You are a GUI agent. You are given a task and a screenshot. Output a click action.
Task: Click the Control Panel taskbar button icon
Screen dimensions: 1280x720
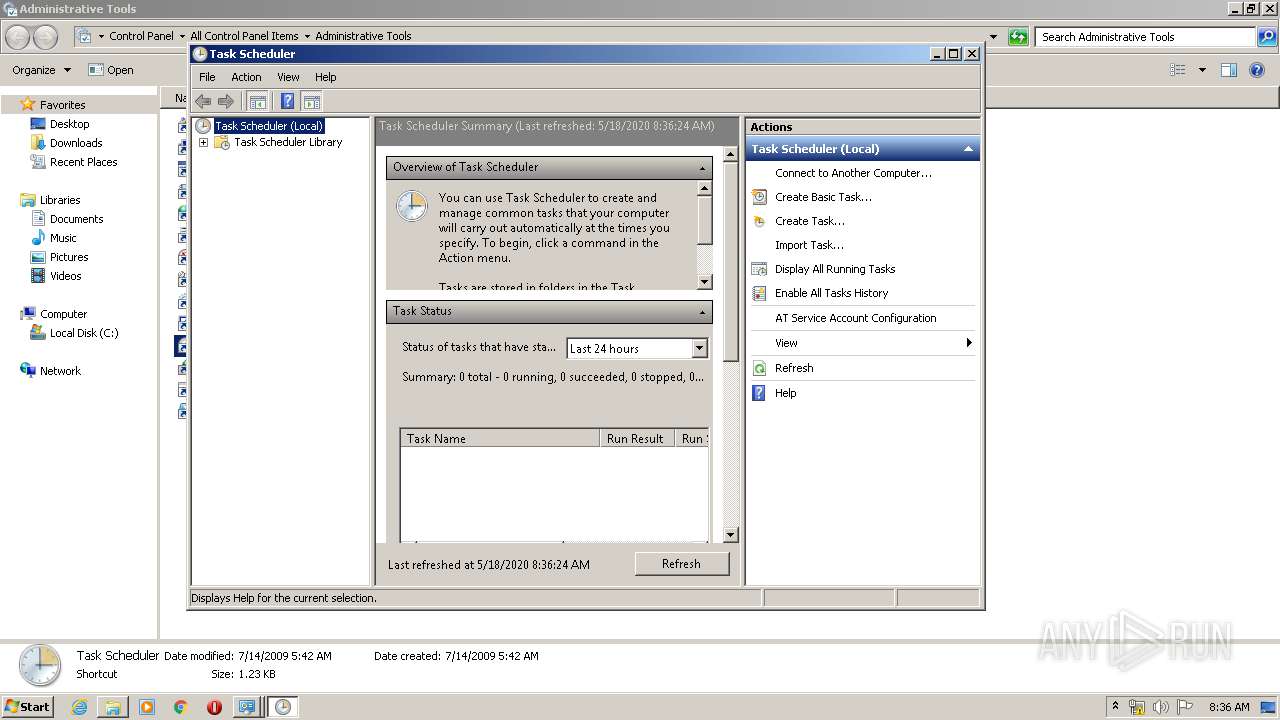(247, 707)
